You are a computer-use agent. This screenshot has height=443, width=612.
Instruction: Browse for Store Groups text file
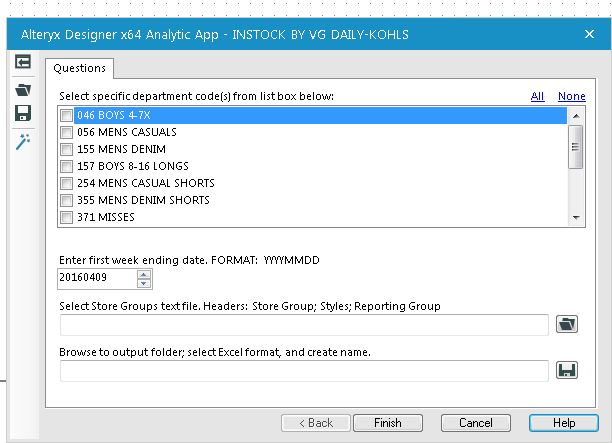point(567,324)
